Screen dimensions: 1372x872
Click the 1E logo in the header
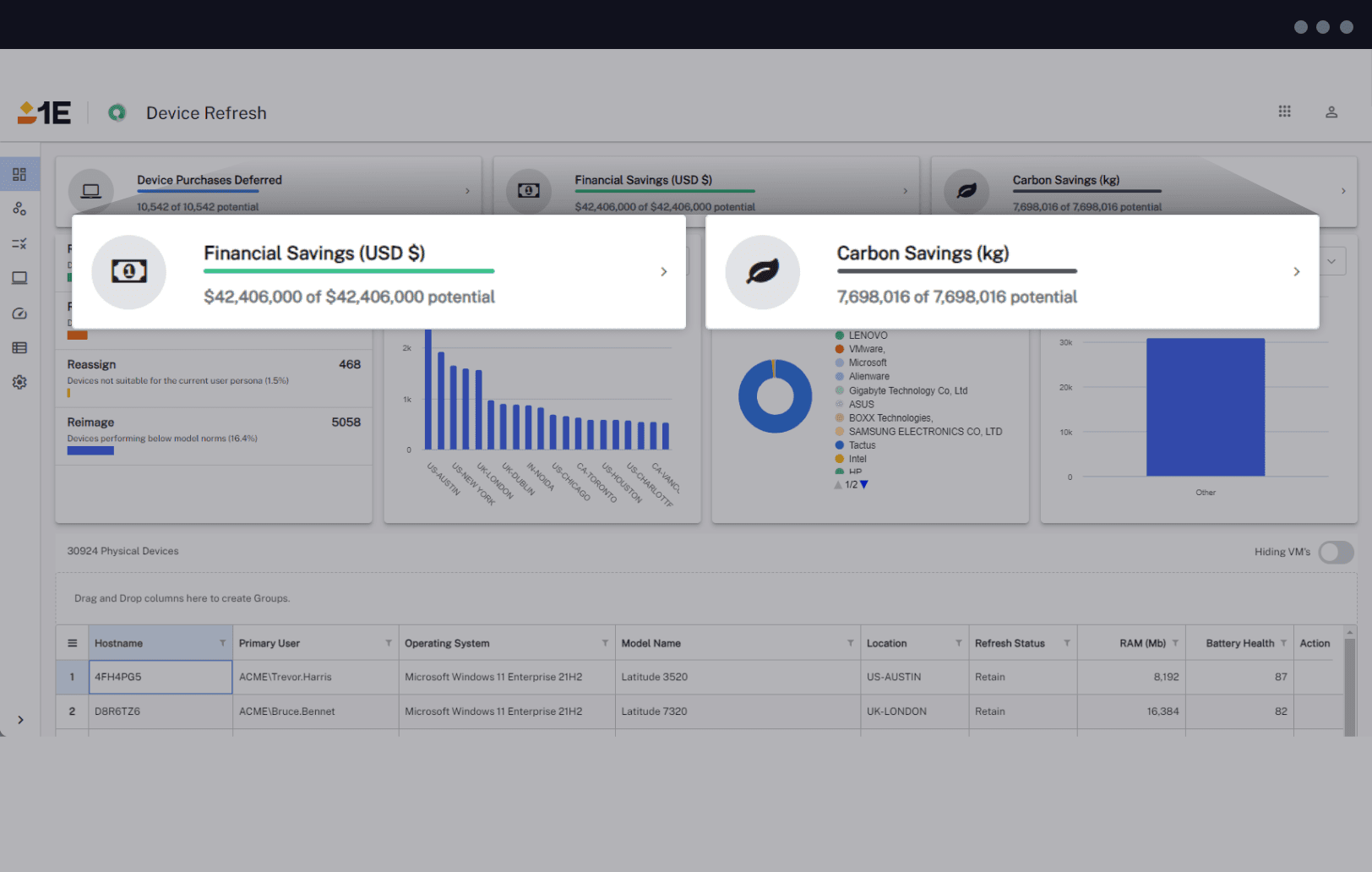[x=44, y=112]
